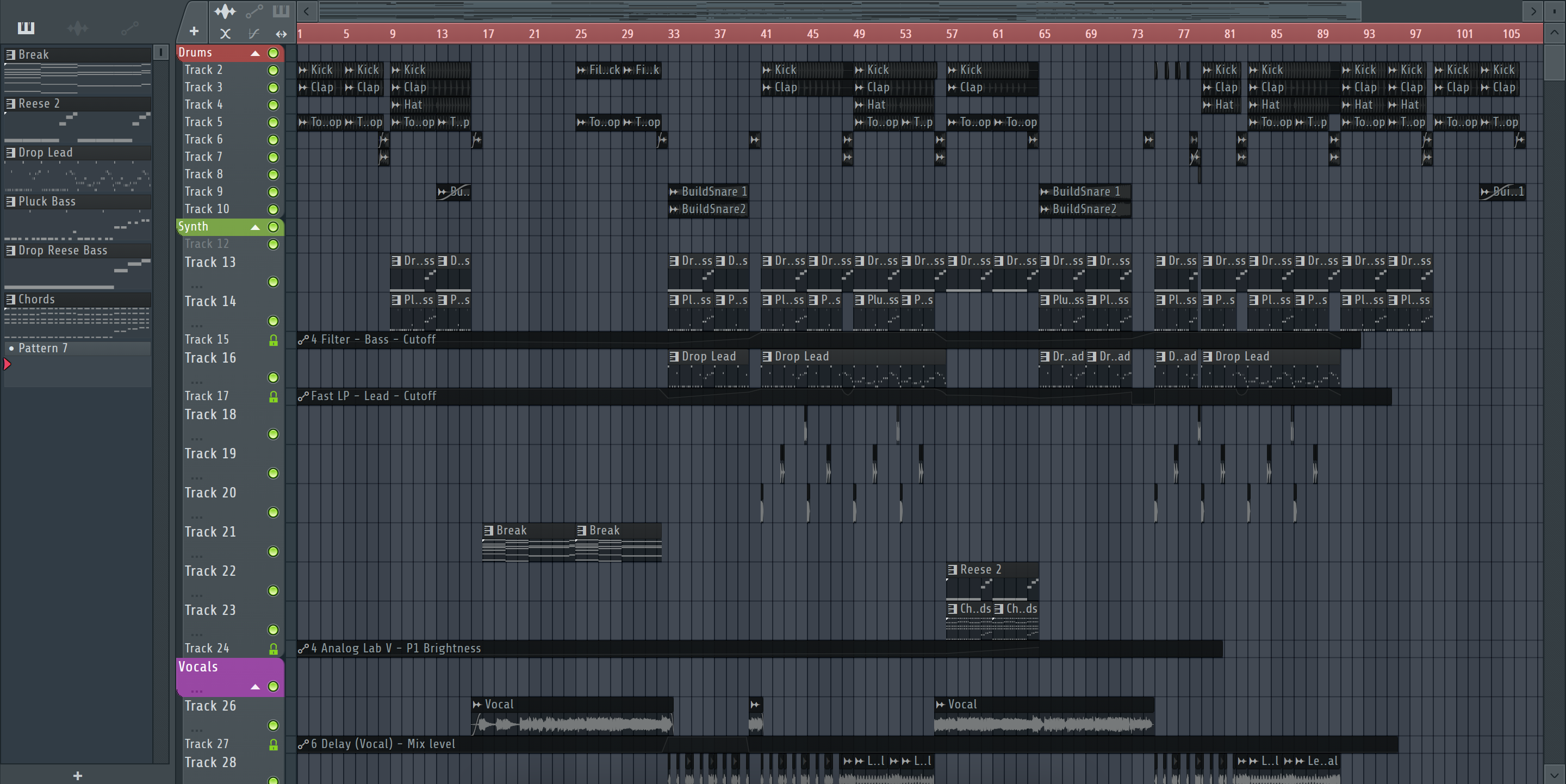Click the lock icon on Track 24
The height and width of the screenshot is (784, 1566).
point(274,649)
